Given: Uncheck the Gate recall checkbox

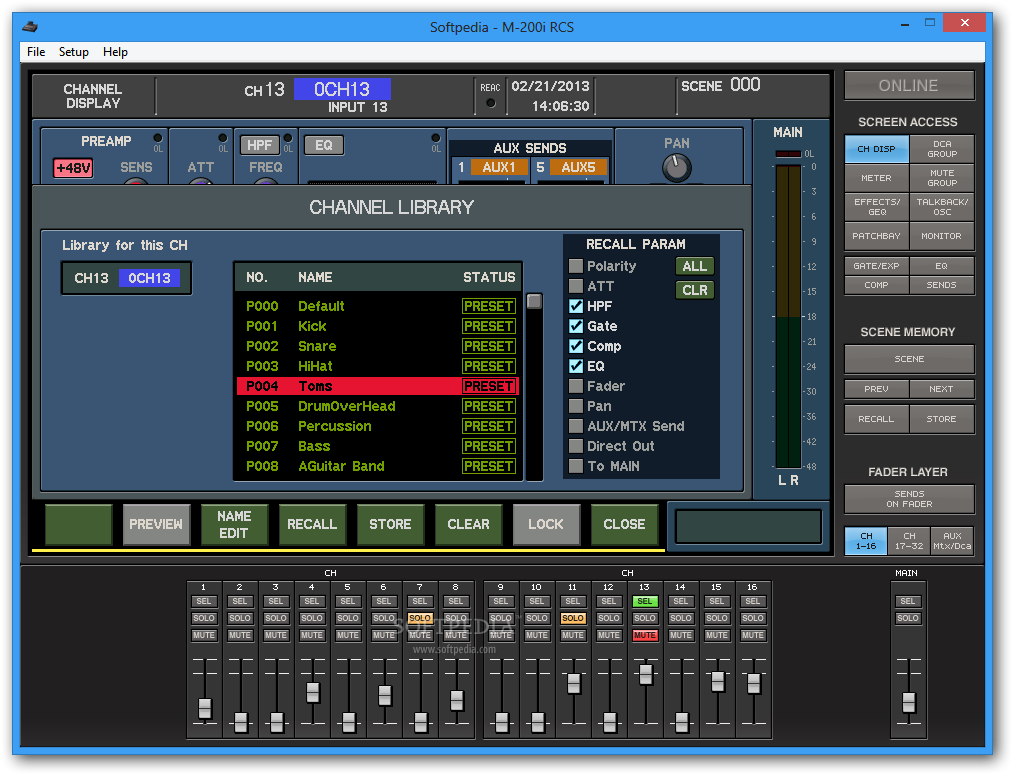Looking at the screenshot, I should 576,326.
